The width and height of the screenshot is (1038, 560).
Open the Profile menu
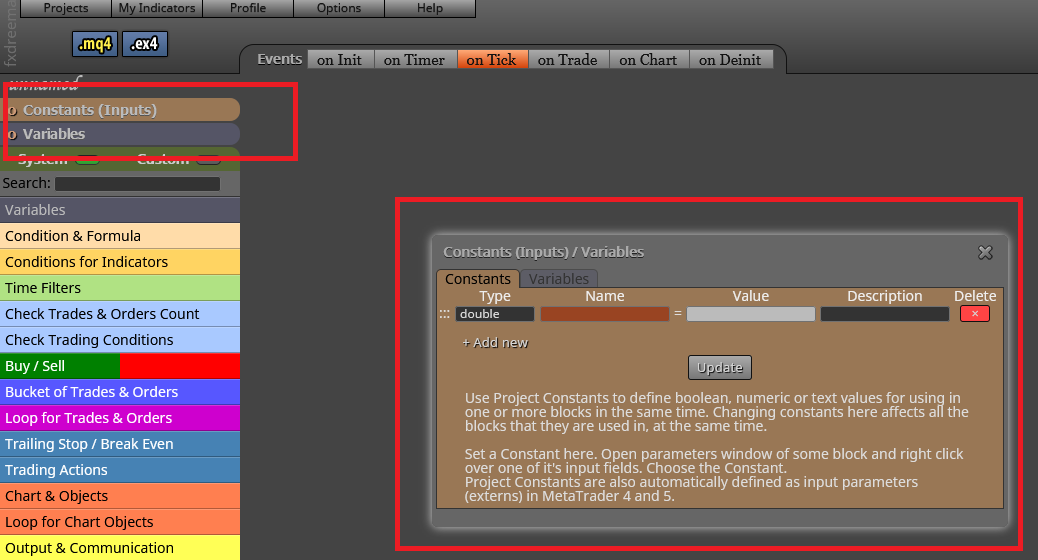click(x=248, y=8)
